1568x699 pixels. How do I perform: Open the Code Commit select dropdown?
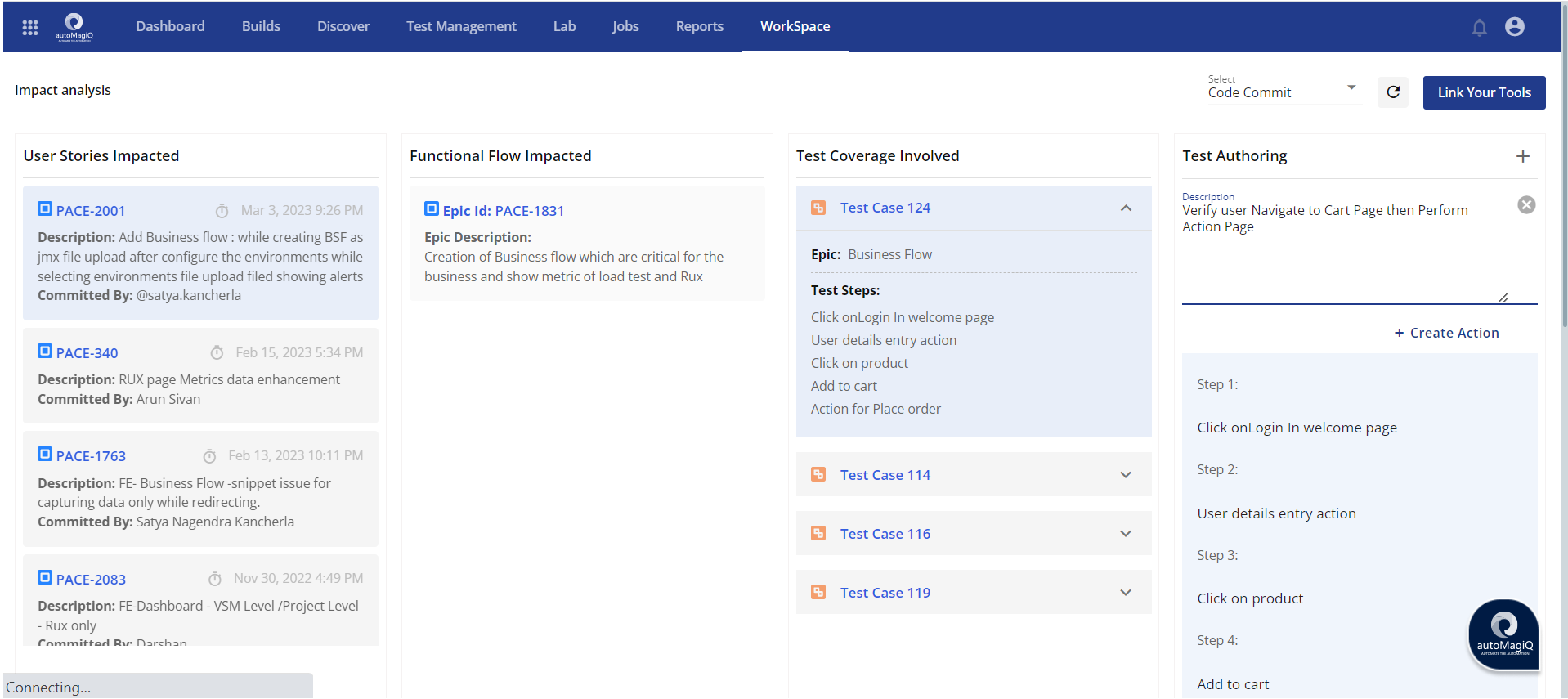[x=1284, y=92]
